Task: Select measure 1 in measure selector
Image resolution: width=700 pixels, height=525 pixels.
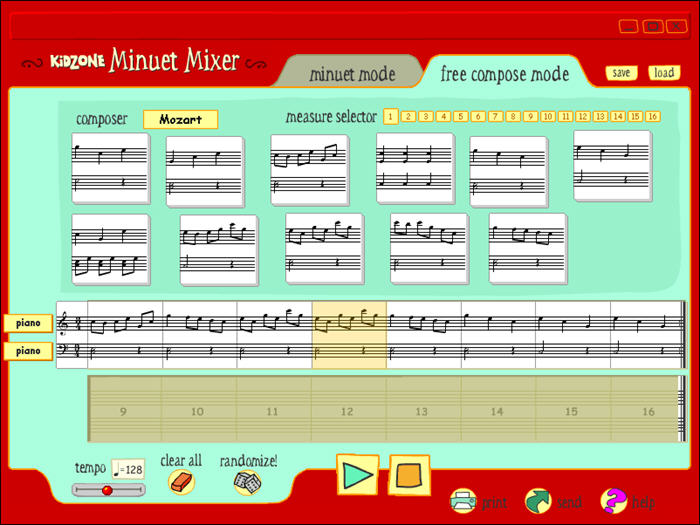Action: (x=391, y=116)
